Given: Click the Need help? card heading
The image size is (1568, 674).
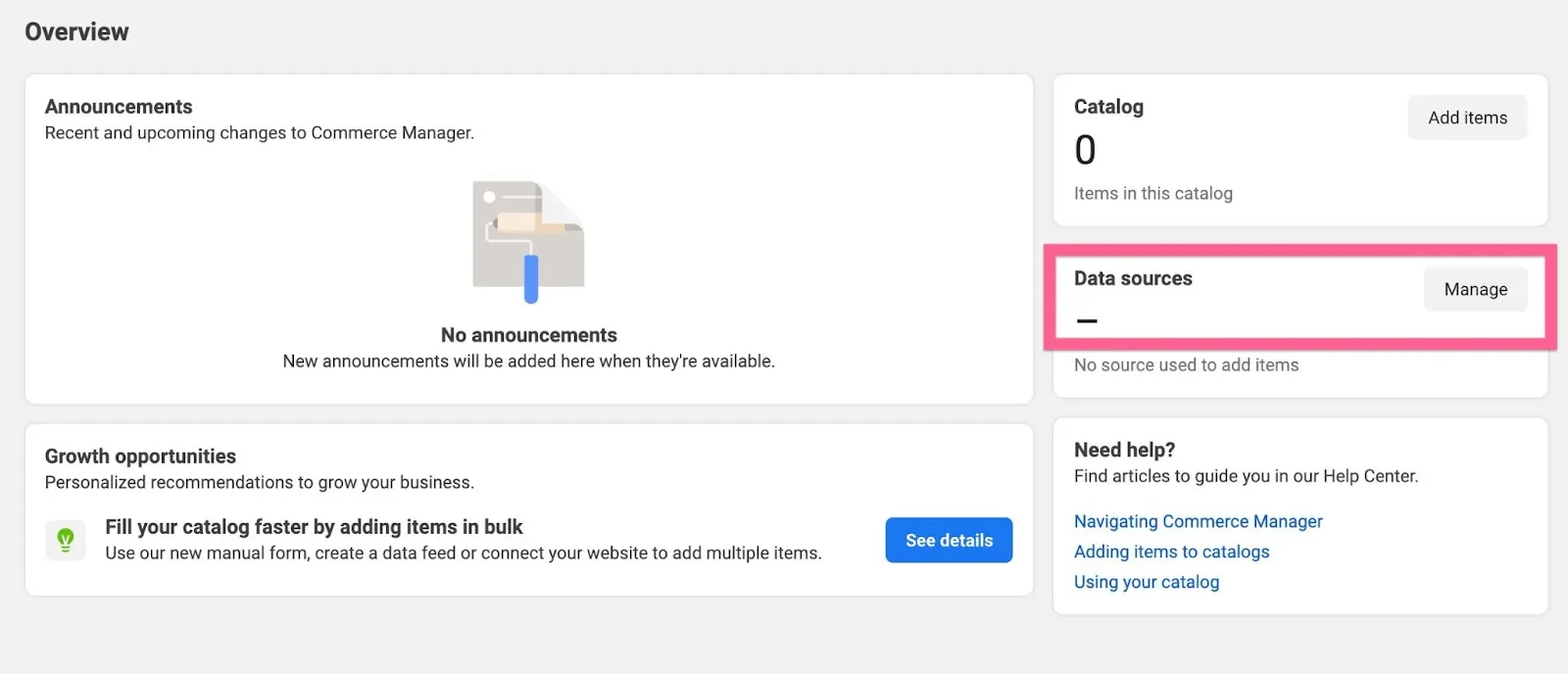Looking at the screenshot, I should point(1124,450).
